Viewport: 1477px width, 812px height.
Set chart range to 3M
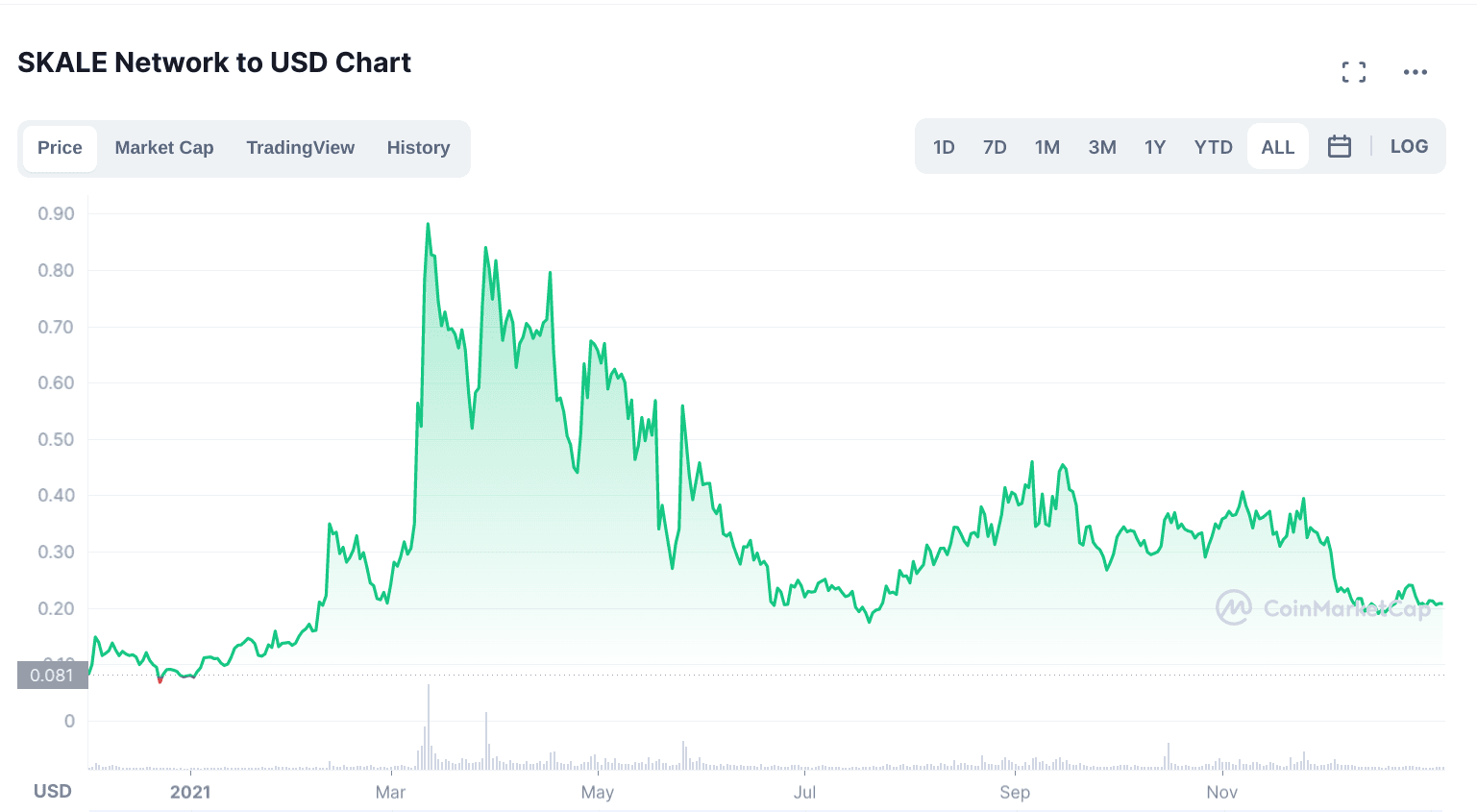point(1101,147)
